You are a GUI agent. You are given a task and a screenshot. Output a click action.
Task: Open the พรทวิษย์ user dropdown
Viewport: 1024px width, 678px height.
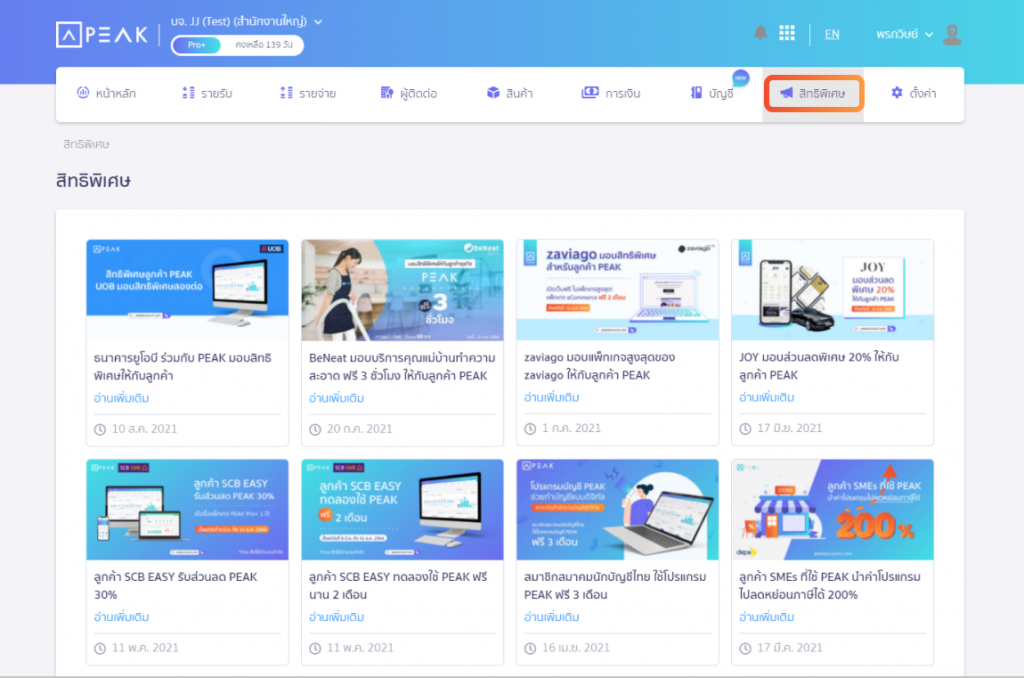904,34
